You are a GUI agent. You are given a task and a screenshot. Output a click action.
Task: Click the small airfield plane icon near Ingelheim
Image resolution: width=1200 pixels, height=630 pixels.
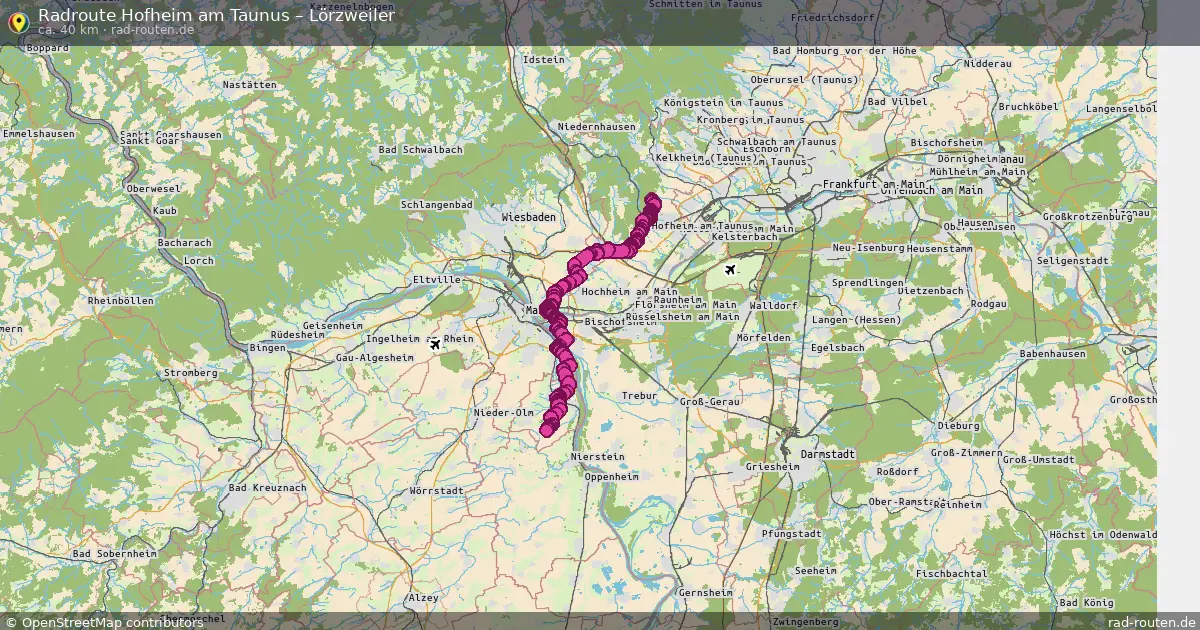(x=435, y=344)
